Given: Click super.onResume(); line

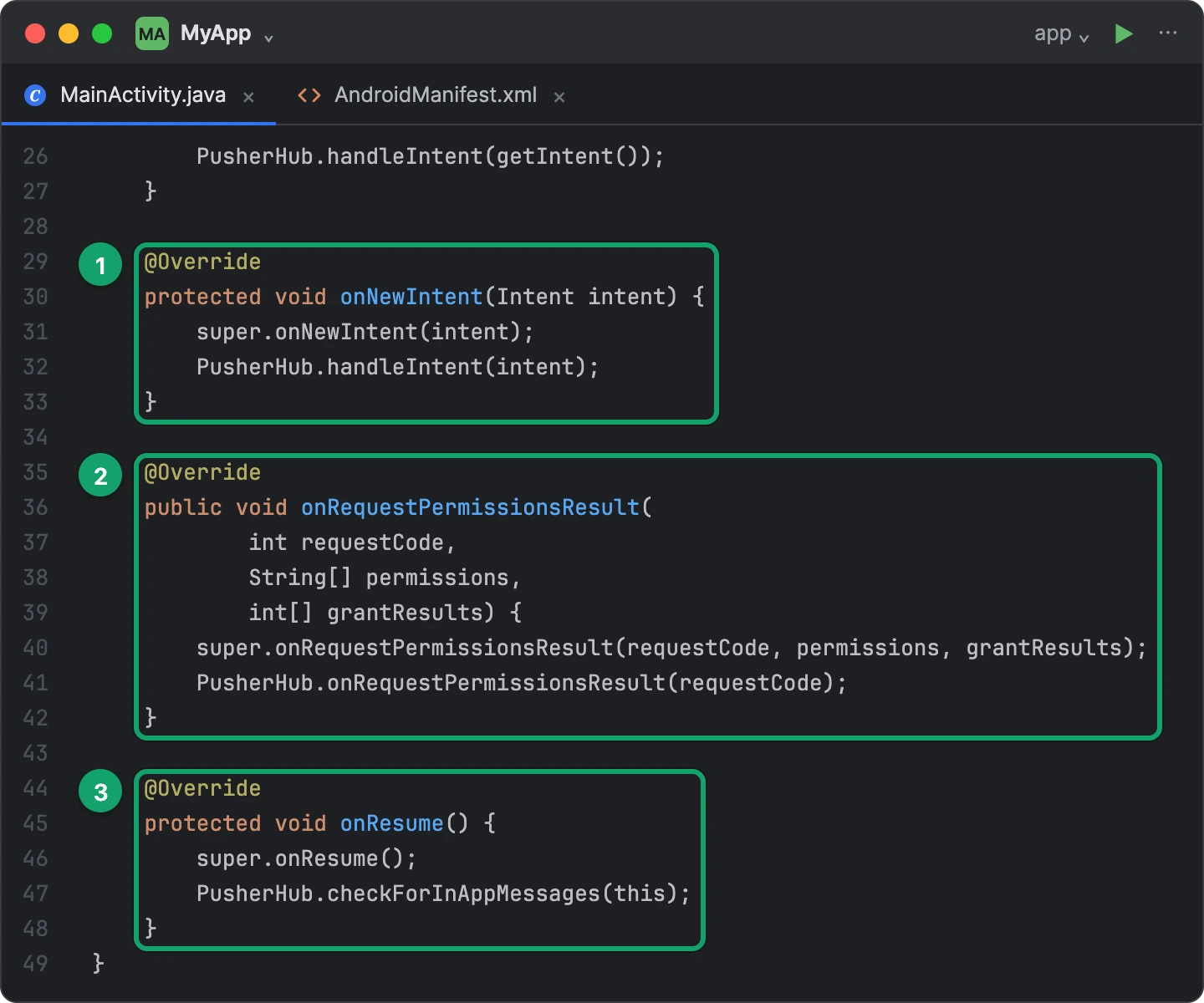Looking at the screenshot, I should [x=307, y=858].
